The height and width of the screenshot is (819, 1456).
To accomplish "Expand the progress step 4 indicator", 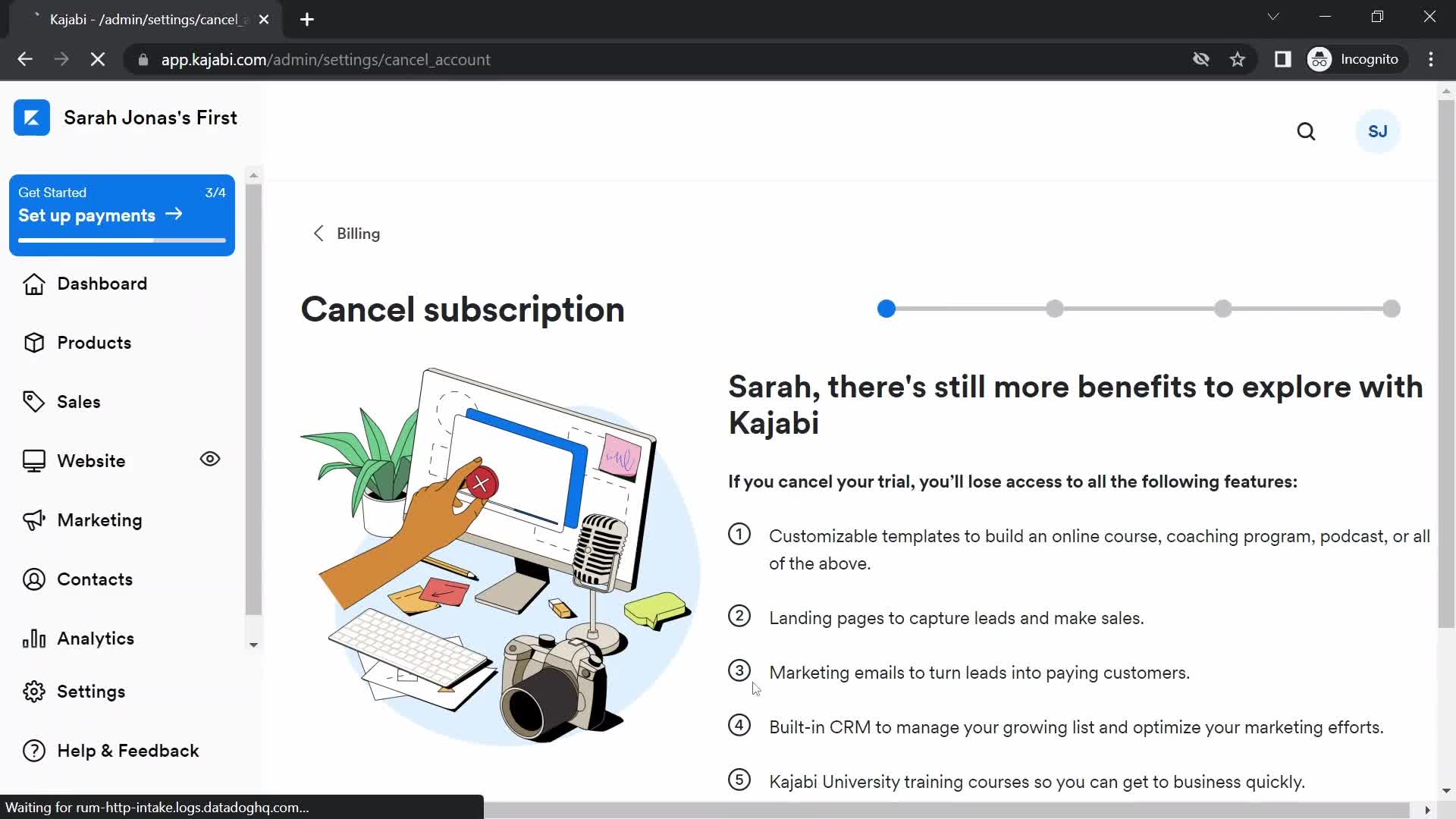I will point(1393,309).
